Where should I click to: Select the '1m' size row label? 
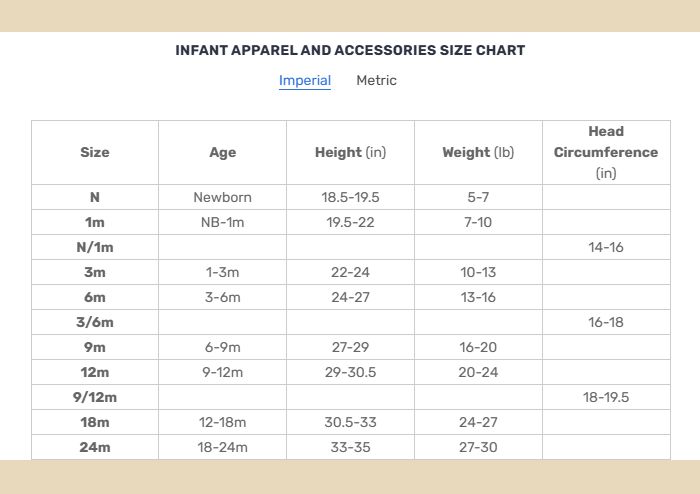[95, 222]
